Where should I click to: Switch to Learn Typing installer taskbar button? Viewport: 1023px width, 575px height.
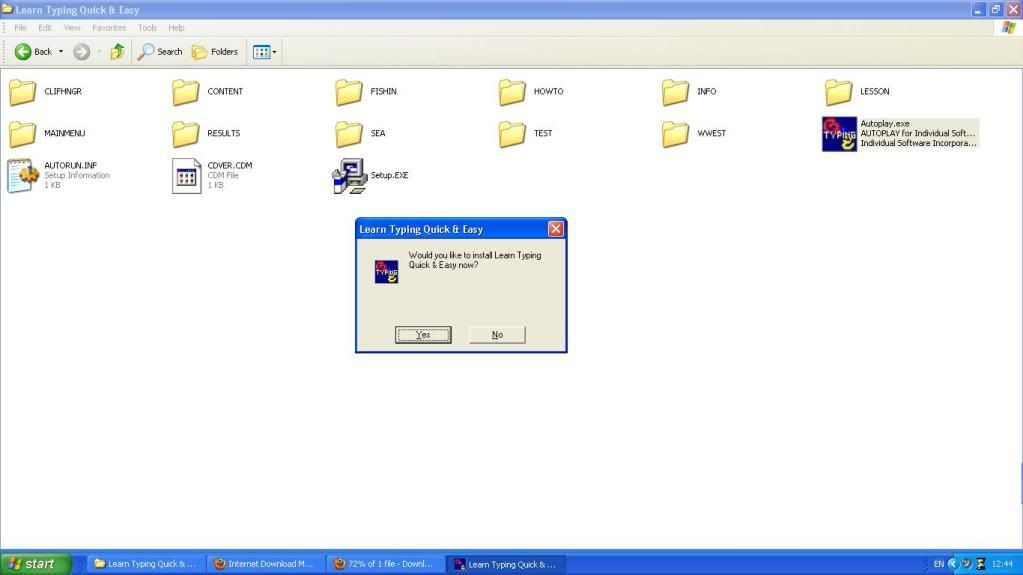[506, 564]
